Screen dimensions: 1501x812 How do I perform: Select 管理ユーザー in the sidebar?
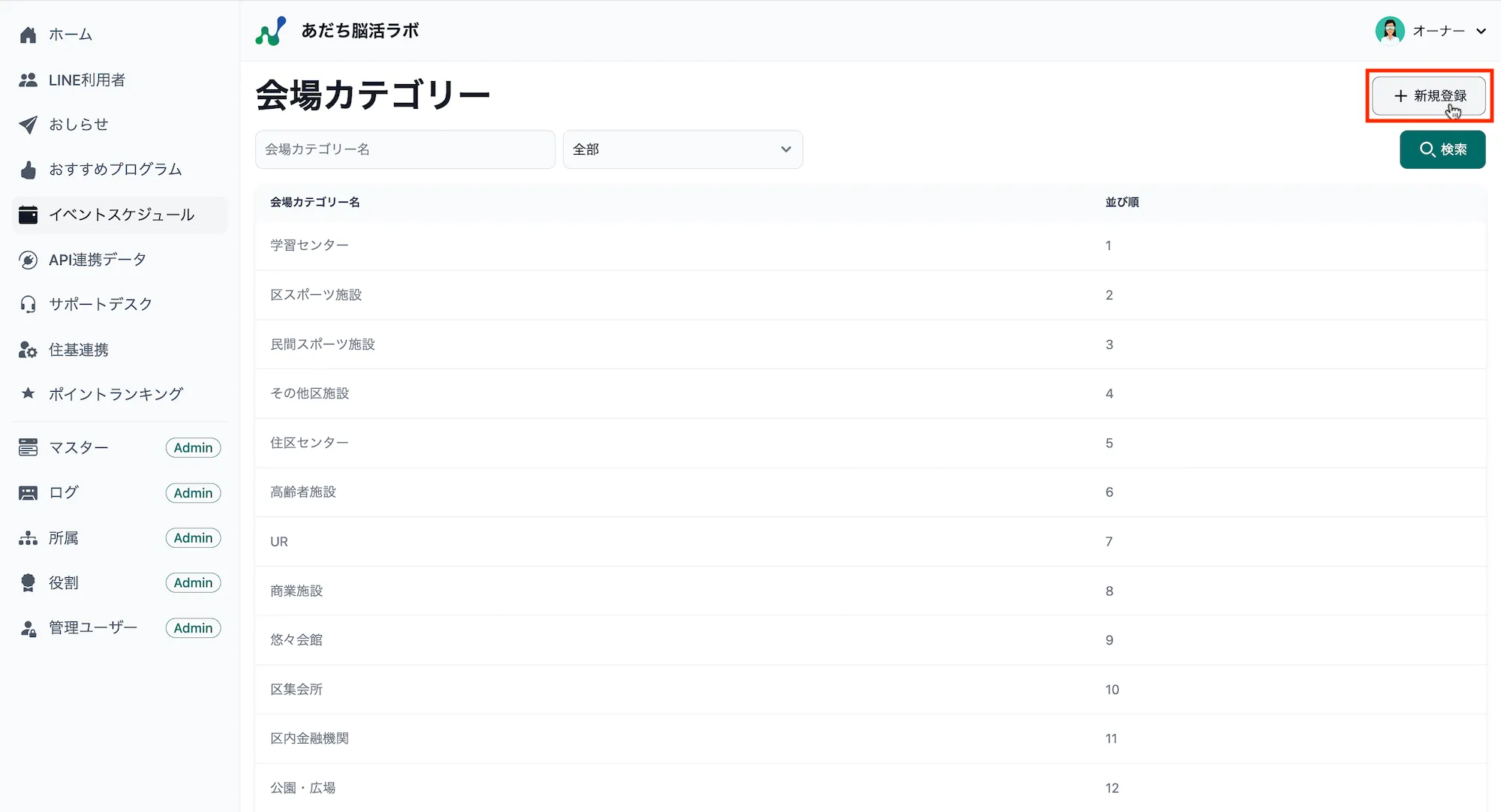(92, 627)
